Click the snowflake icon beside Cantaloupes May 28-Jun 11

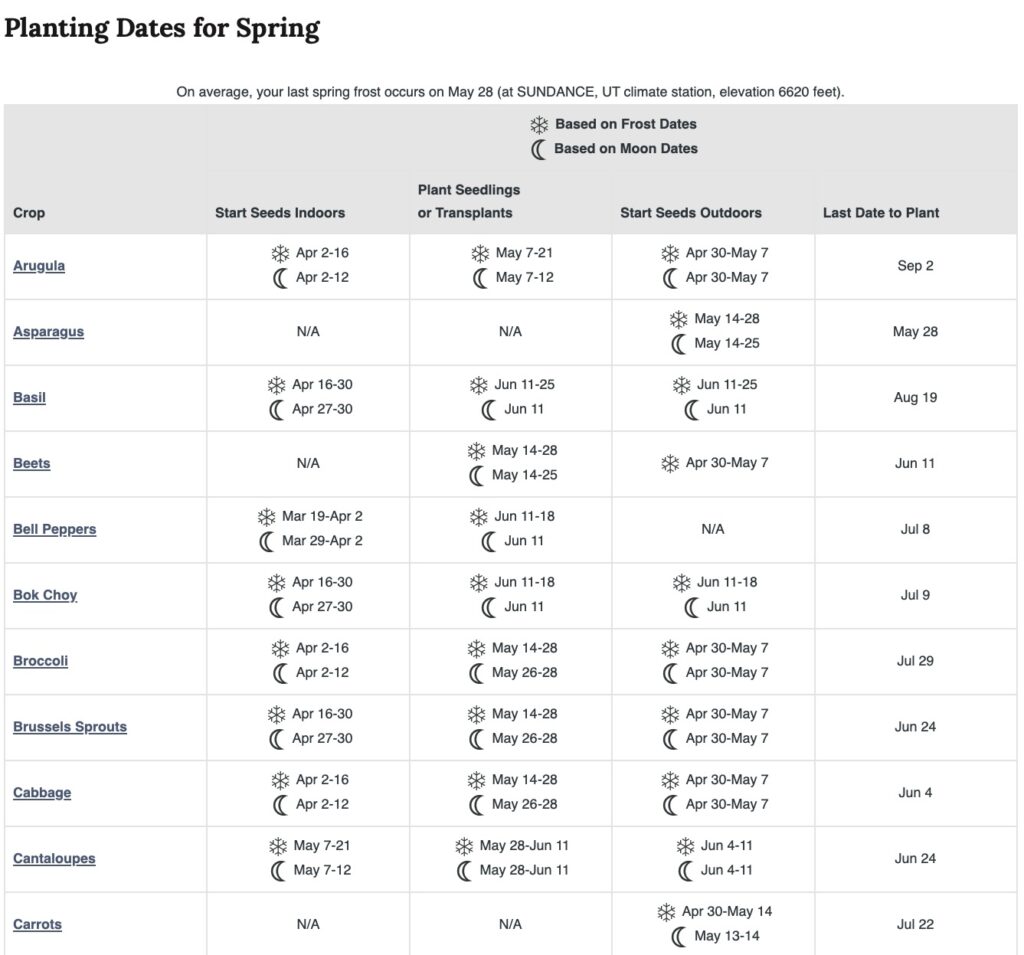pyautogui.click(x=464, y=846)
